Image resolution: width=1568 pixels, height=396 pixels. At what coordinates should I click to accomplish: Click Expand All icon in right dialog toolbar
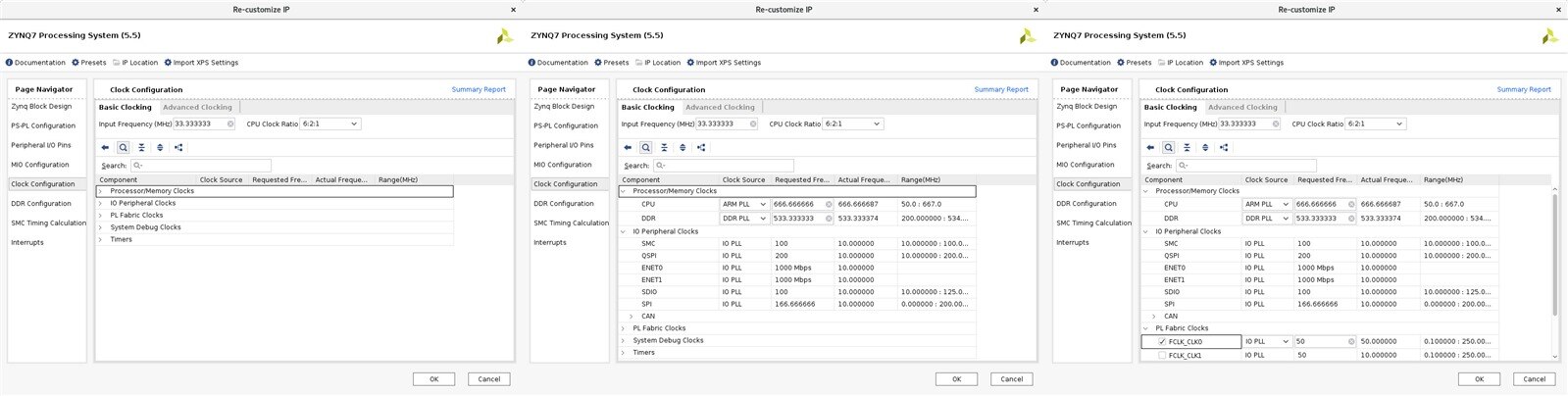(x=1205, y=147)
